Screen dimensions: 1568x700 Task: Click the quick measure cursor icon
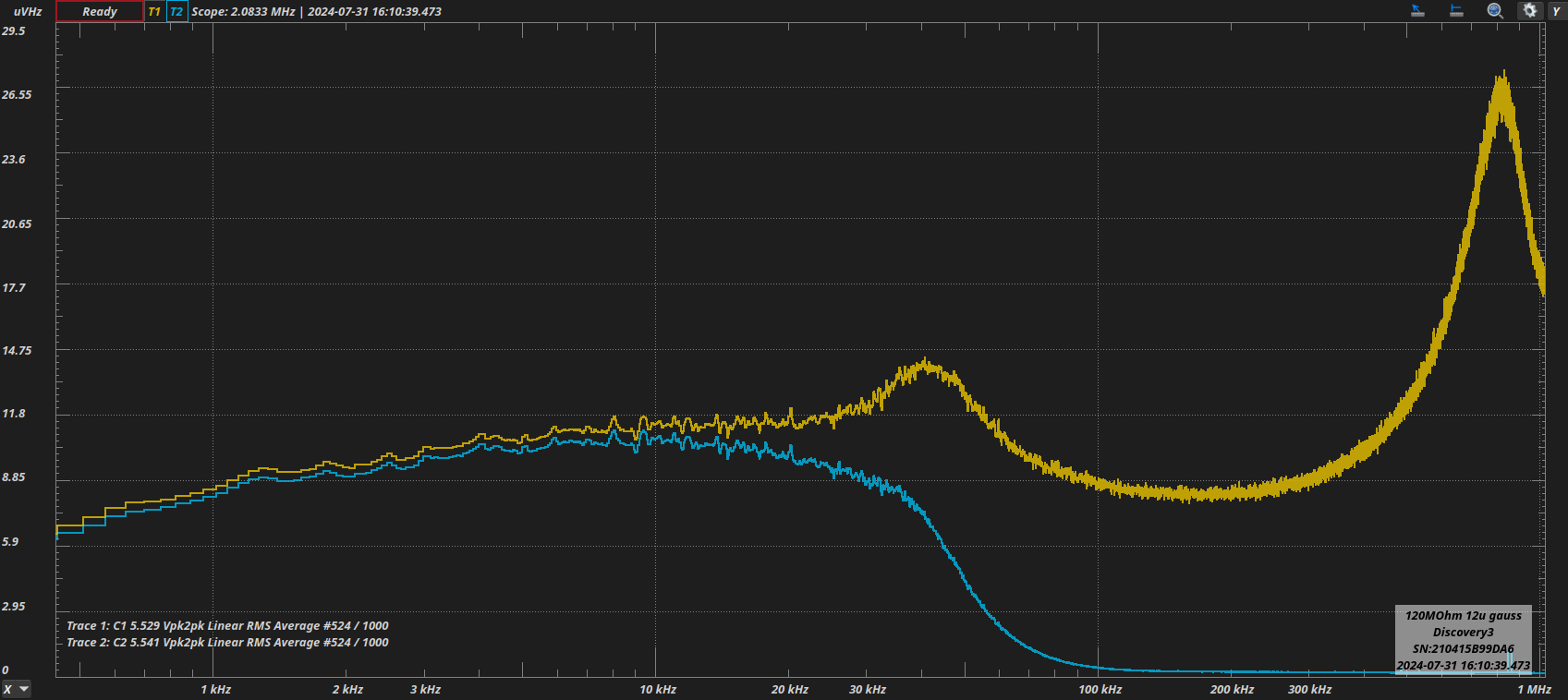point(1417,11)
